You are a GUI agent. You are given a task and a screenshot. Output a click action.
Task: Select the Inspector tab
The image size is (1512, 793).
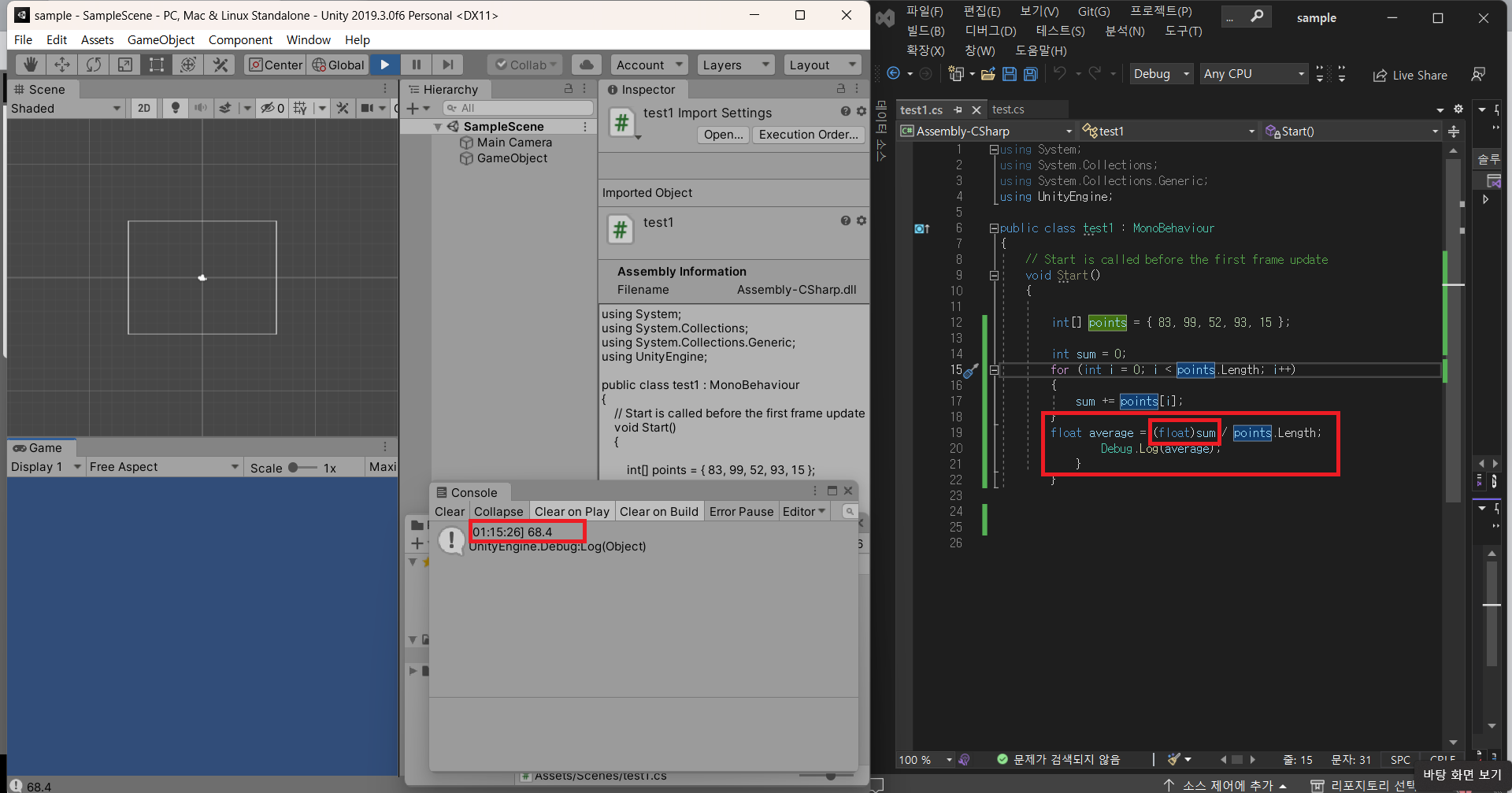pos(642,89)
